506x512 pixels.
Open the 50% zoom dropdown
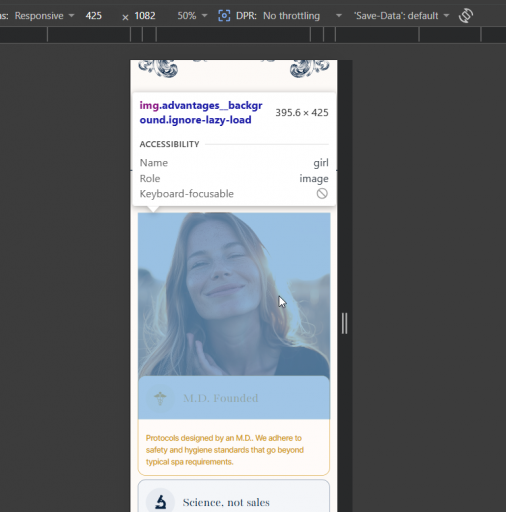192,16
